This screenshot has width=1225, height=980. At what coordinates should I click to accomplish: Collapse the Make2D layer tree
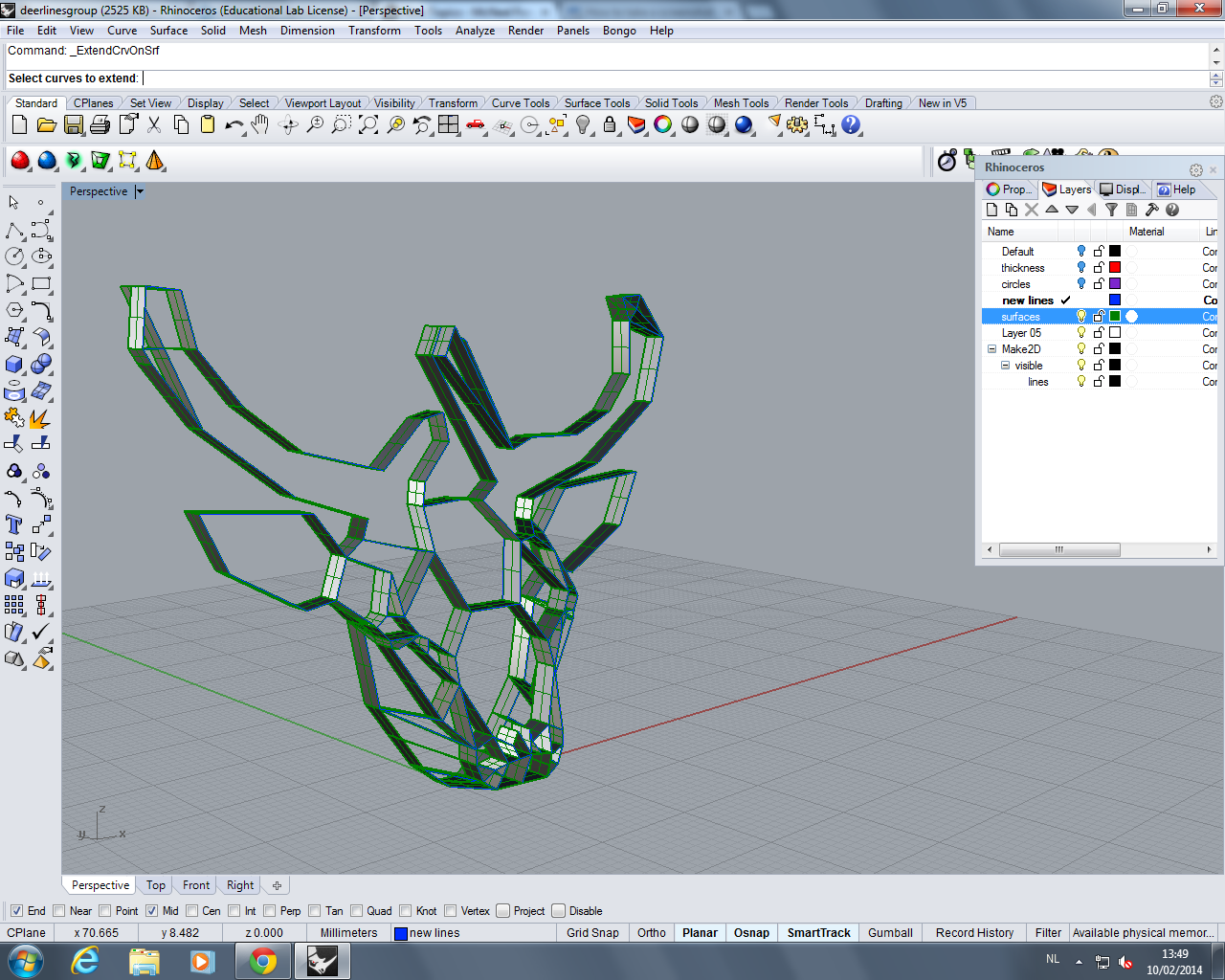point(991,349)
